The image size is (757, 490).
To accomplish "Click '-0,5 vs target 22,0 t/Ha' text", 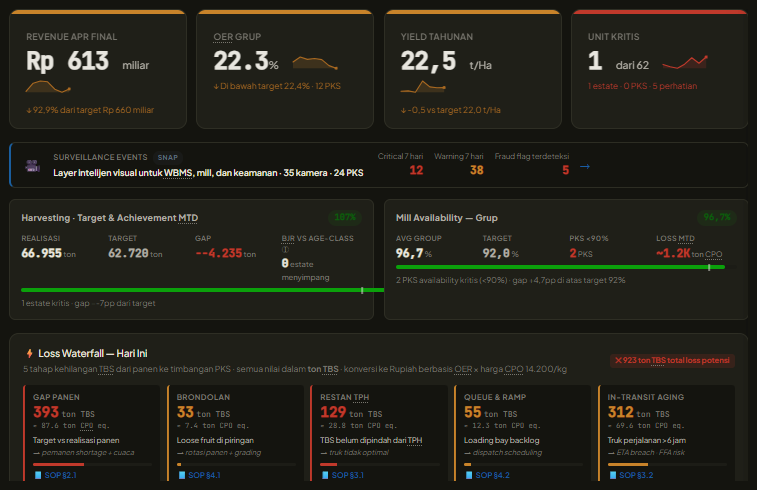I will tap(450, 110).
